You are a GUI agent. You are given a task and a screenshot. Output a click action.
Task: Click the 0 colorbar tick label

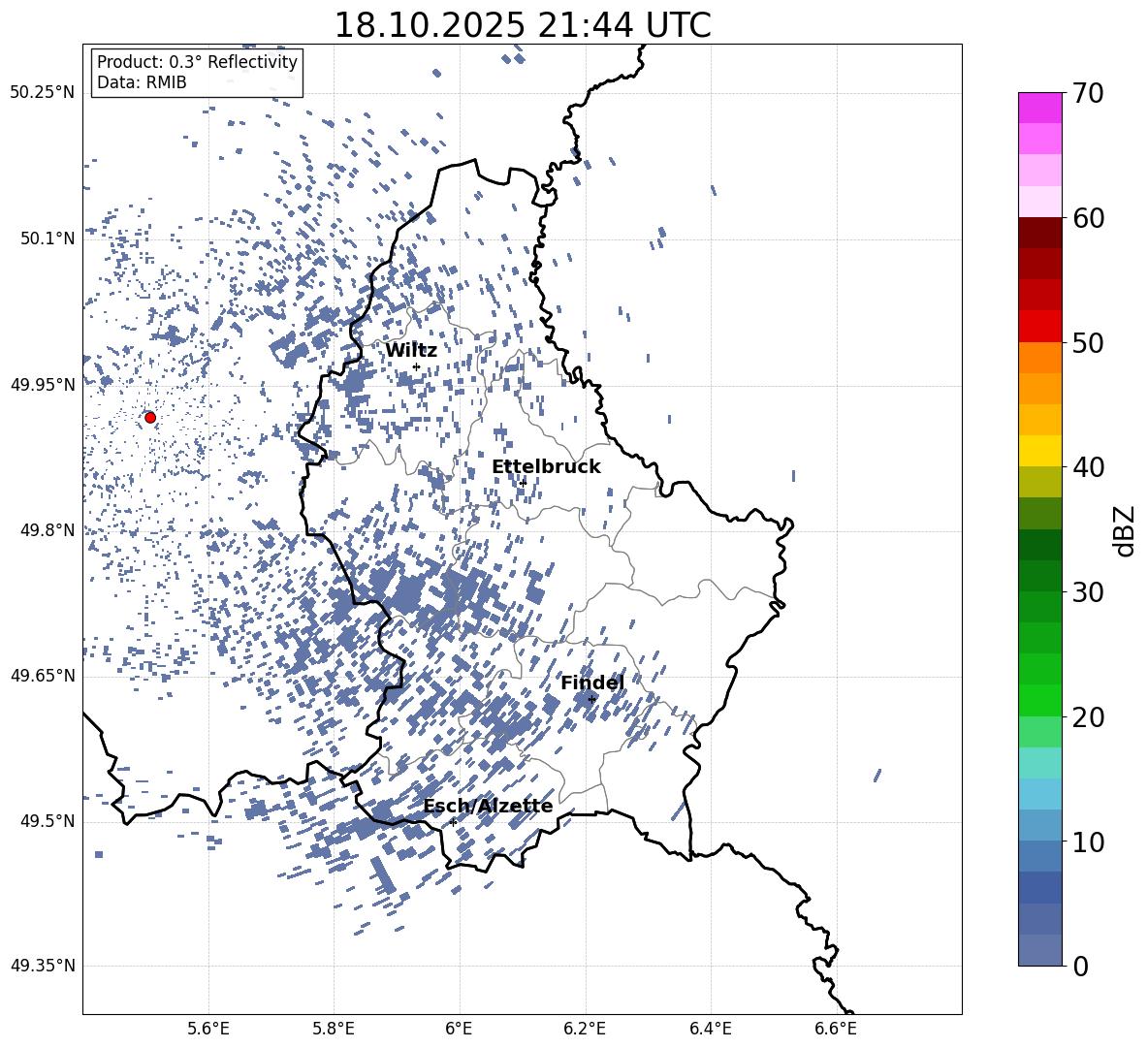point(1080,966)
